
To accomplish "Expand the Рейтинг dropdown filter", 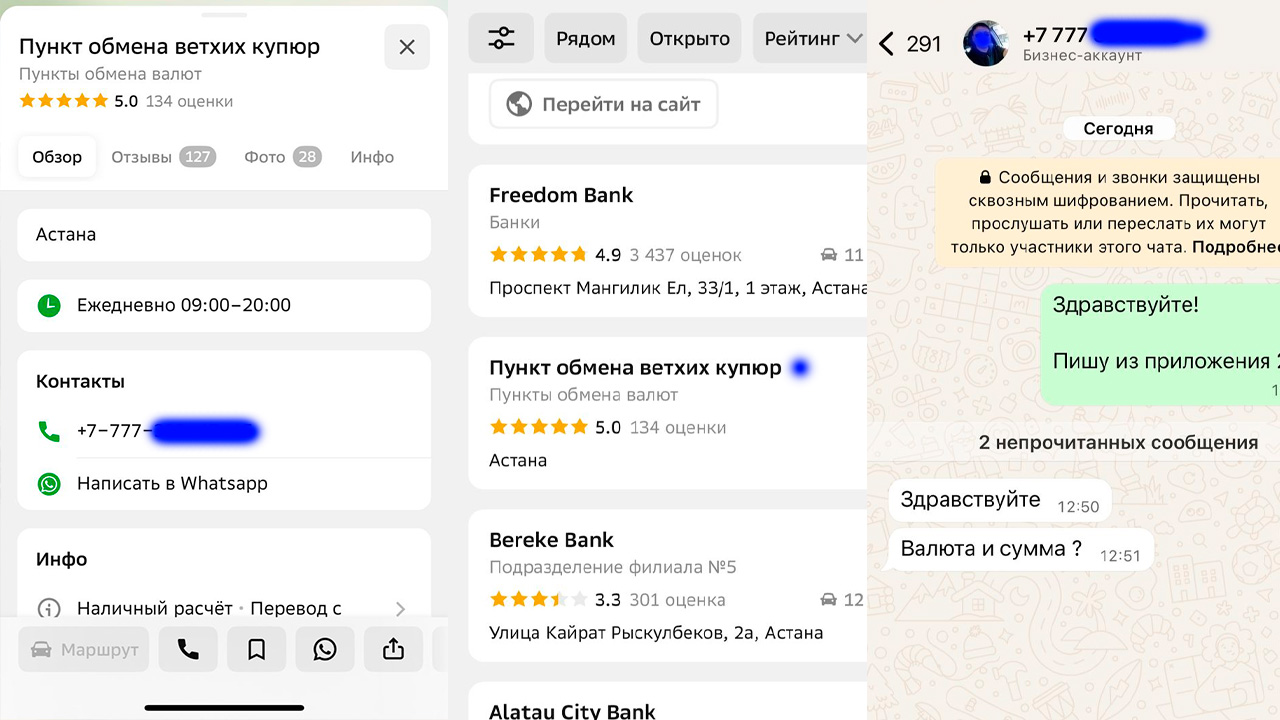I will [812, 39].
